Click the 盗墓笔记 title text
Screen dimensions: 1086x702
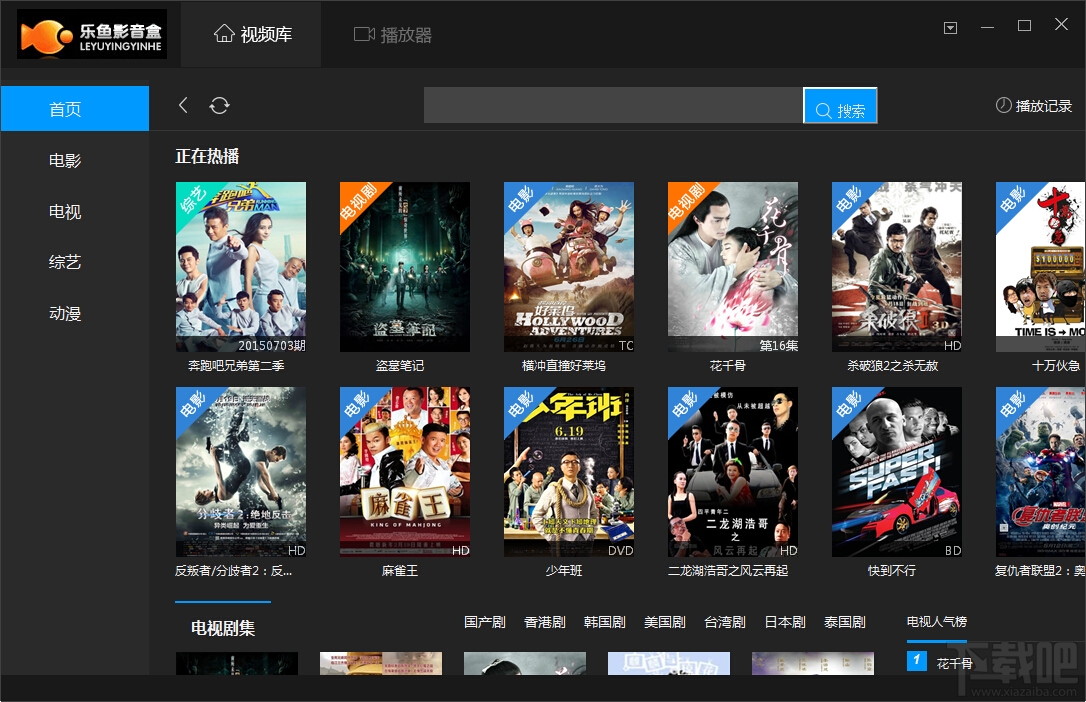pyautogui.click(x=400, y=366)
